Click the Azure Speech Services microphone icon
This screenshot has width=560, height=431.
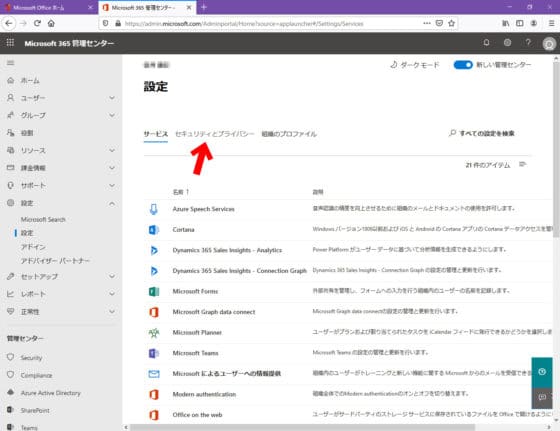[154, 209]
